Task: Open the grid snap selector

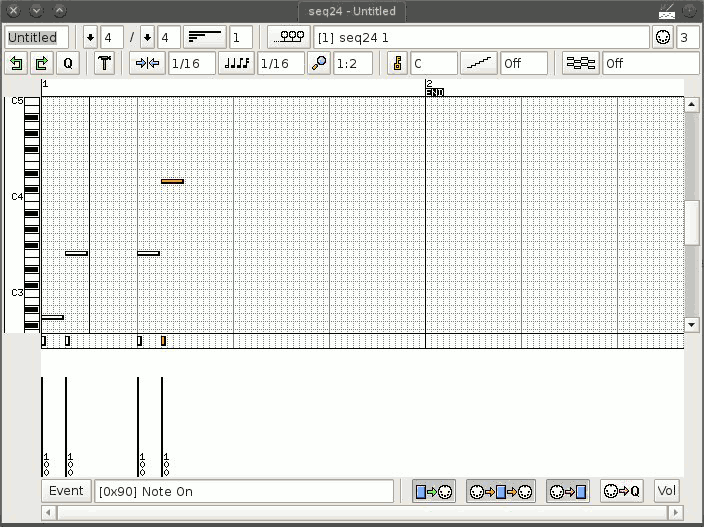Action: coord(147,64)
